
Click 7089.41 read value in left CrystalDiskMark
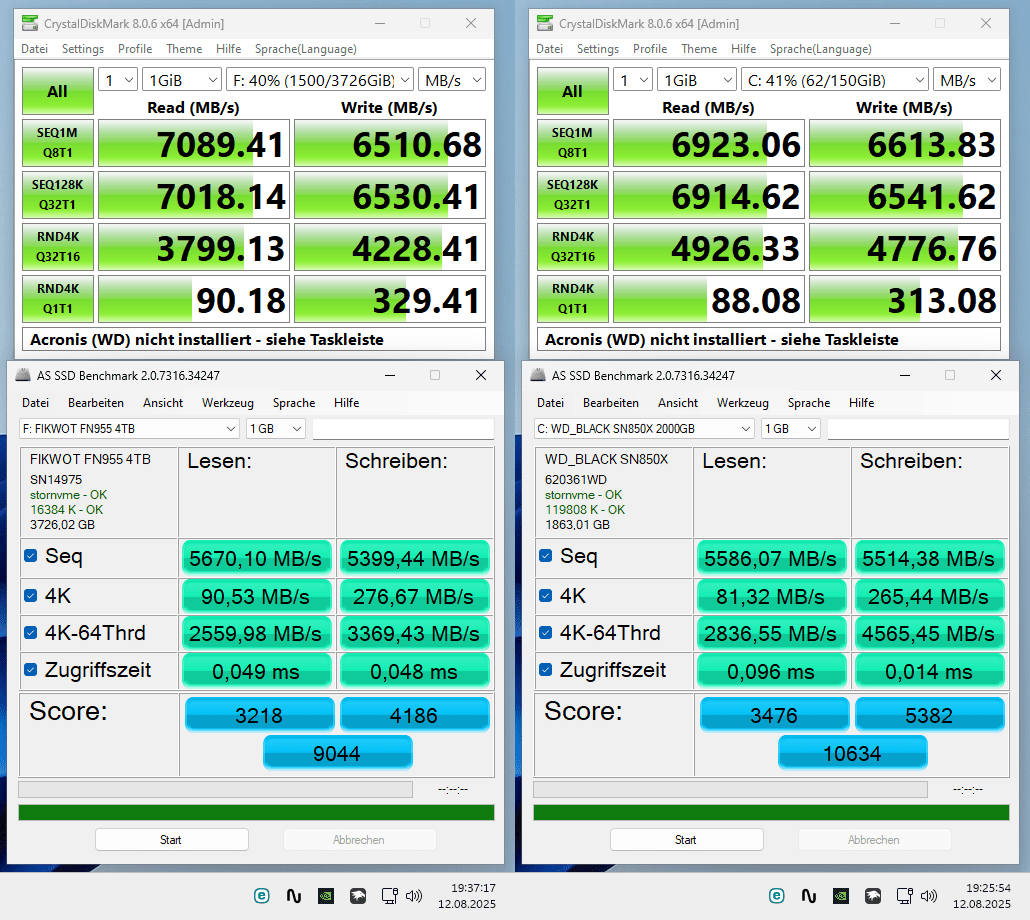pyautogui.click(x=194, y=143)
